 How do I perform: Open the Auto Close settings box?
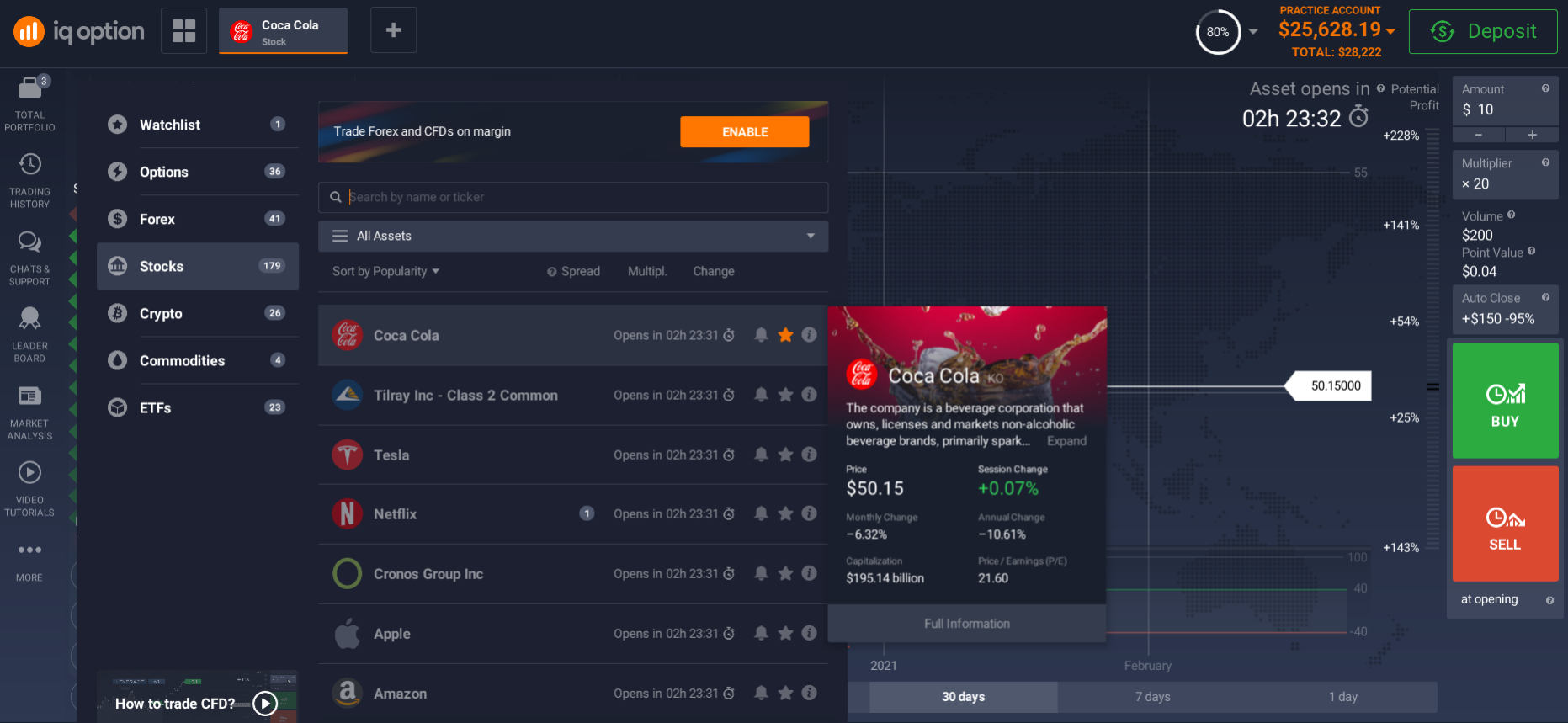(1505, 309)
